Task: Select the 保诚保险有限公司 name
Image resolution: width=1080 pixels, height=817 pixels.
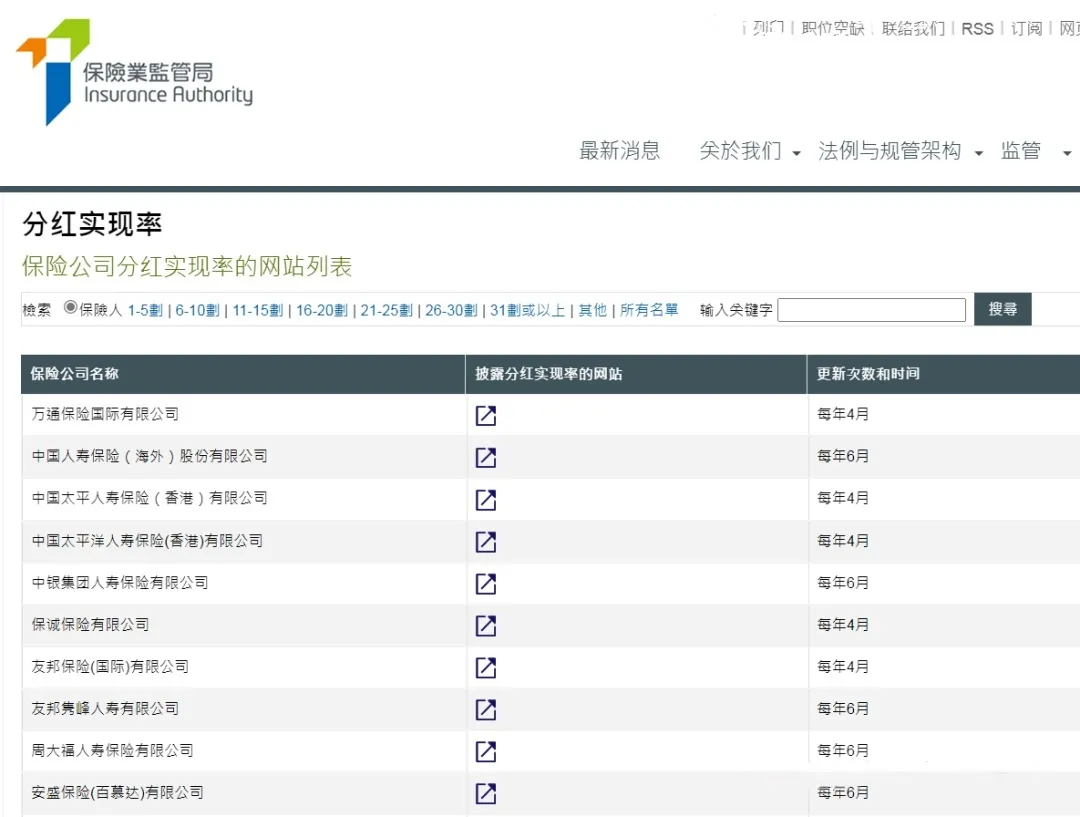Action: point(90,625)
